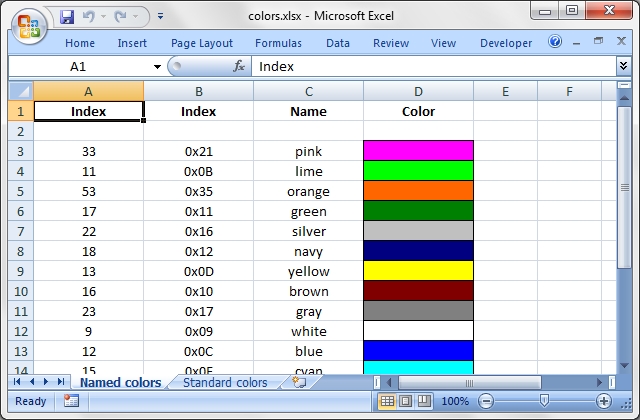Click the yellow color cell
Viewport: 640px width, 420px height.
click(418, 271)
